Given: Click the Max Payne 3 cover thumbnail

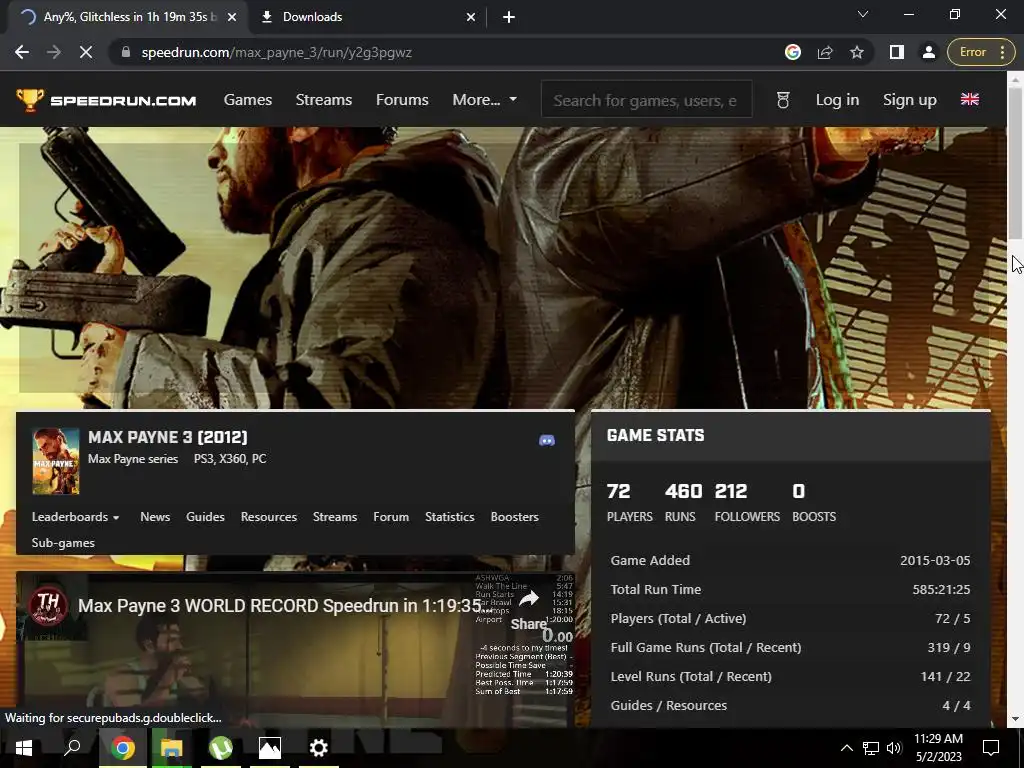Looking at the screenshot, I should coord(56,461).
